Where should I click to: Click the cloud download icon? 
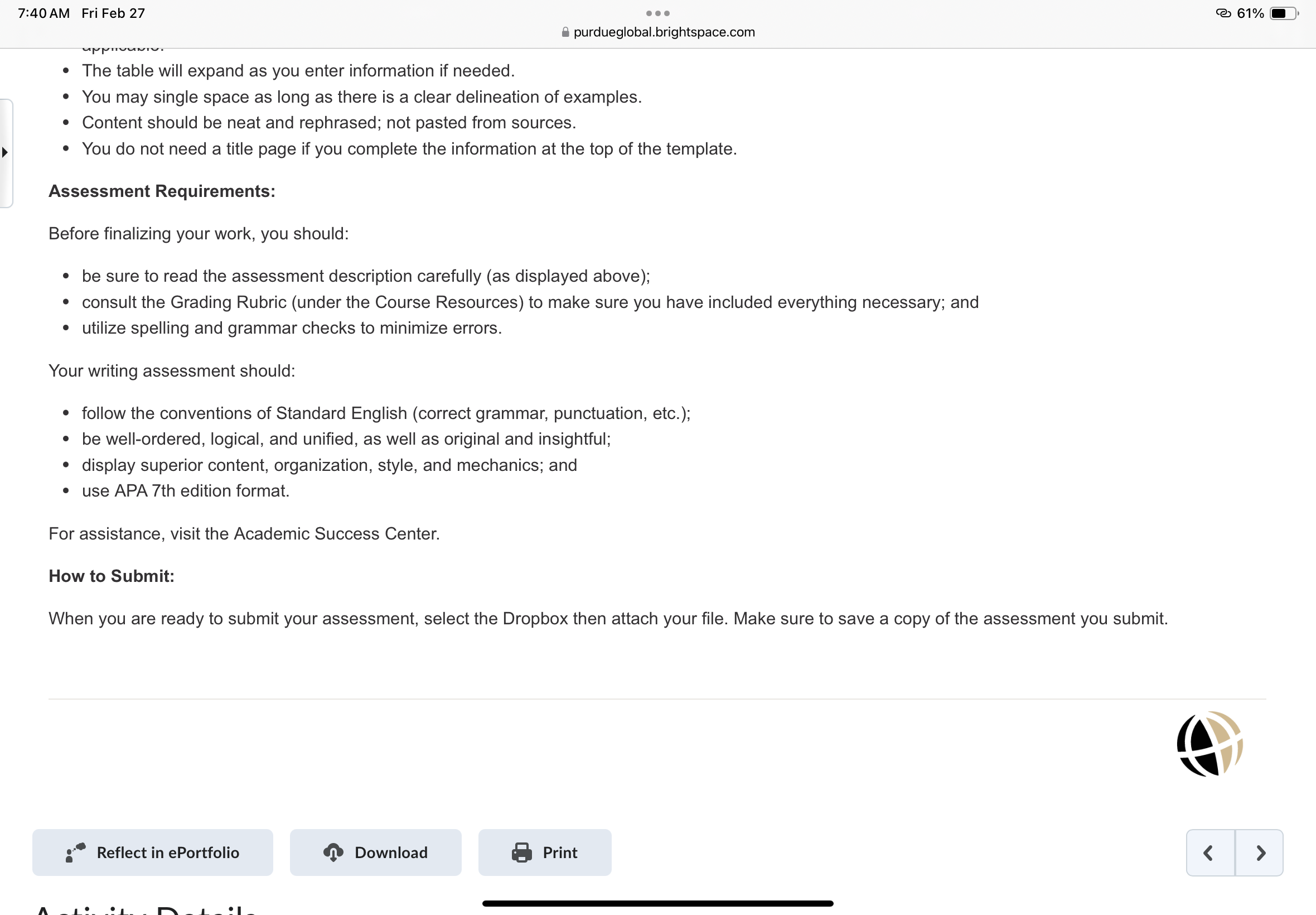click(333, 853)
